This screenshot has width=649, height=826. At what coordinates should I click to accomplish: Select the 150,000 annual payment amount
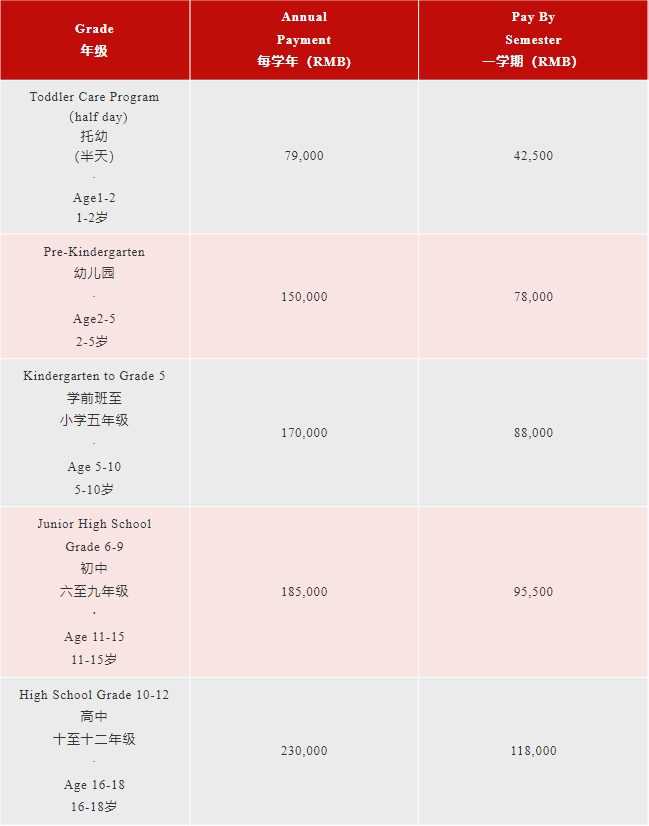tap(304, 297)
